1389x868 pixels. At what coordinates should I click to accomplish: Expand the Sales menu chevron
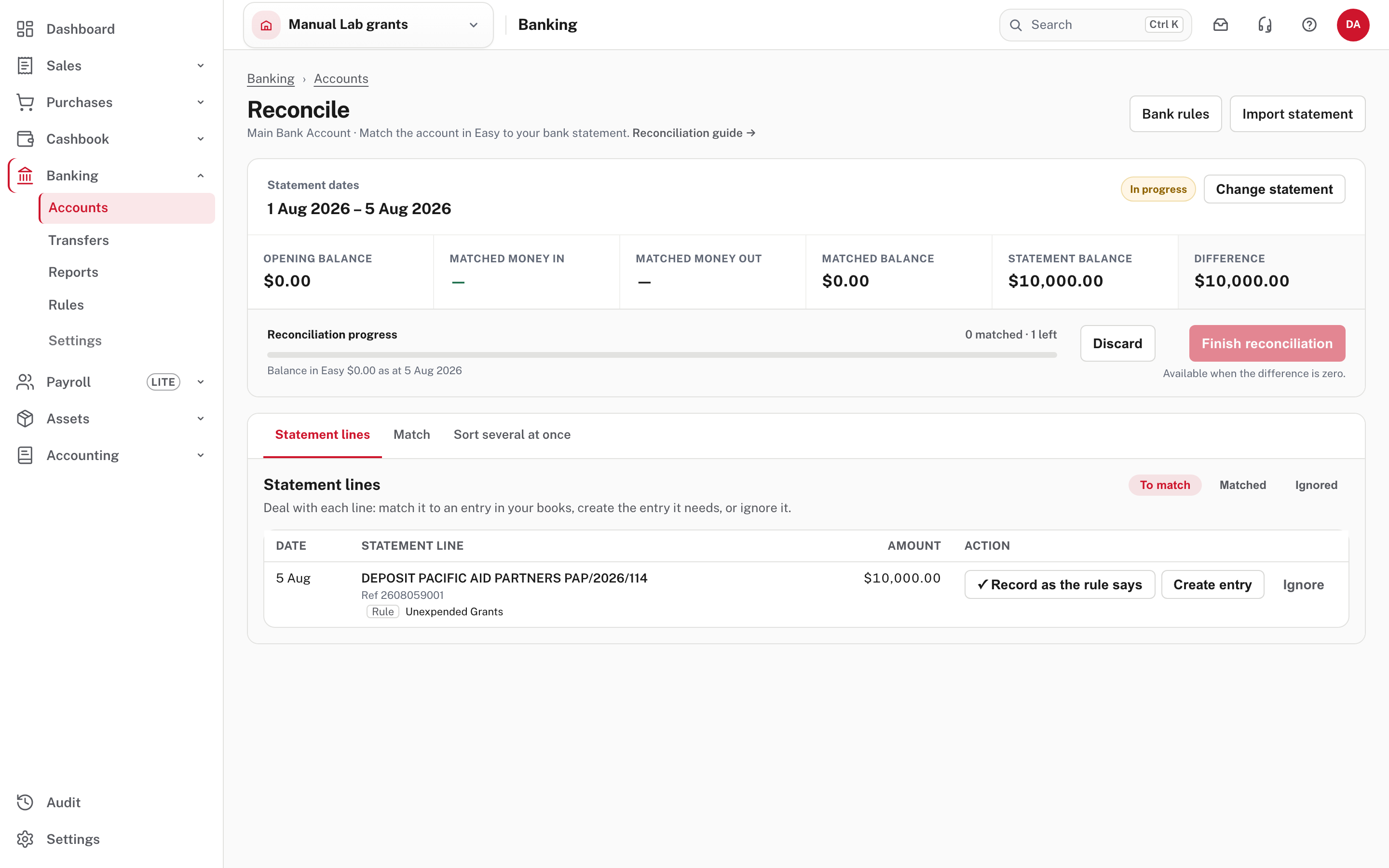201,66
